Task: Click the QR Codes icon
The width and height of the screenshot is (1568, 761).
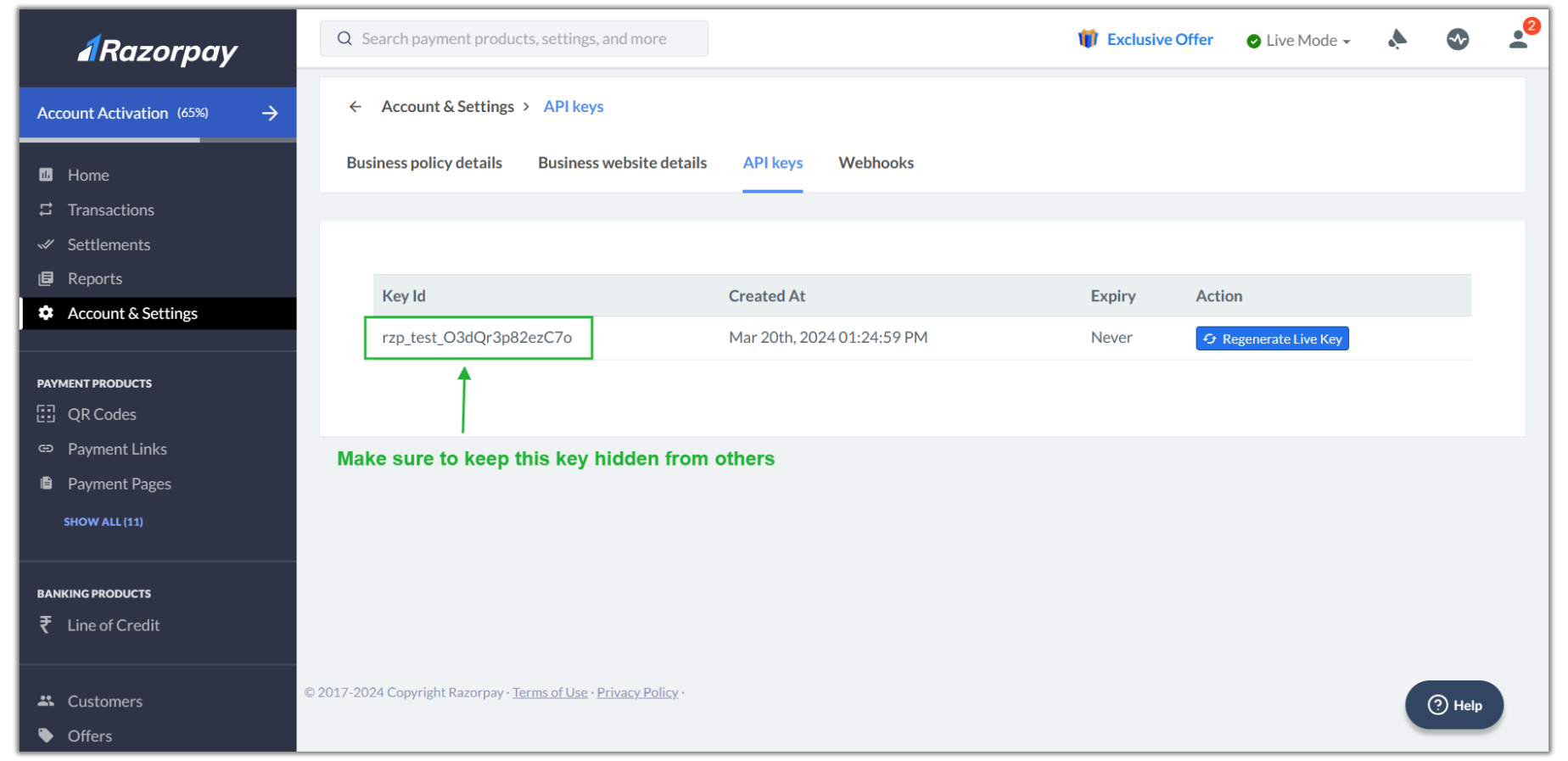Action: 46,414
